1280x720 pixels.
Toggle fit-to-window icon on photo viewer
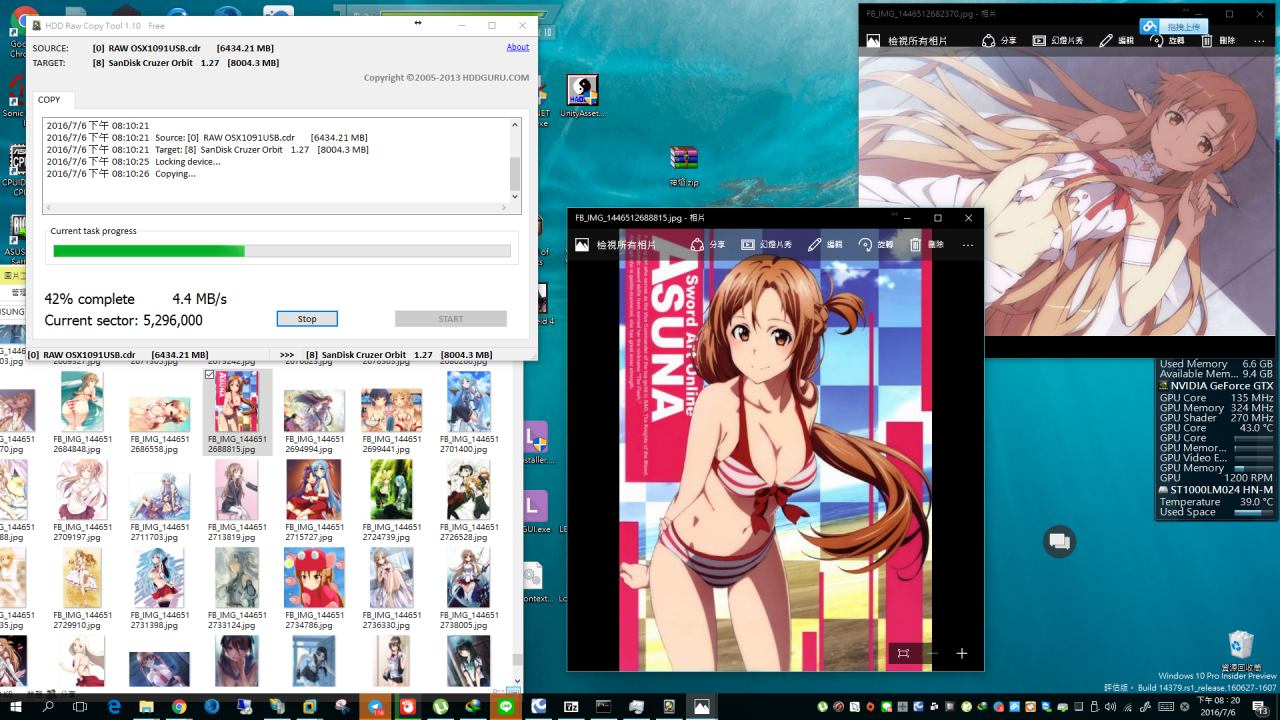coord(903,653)
